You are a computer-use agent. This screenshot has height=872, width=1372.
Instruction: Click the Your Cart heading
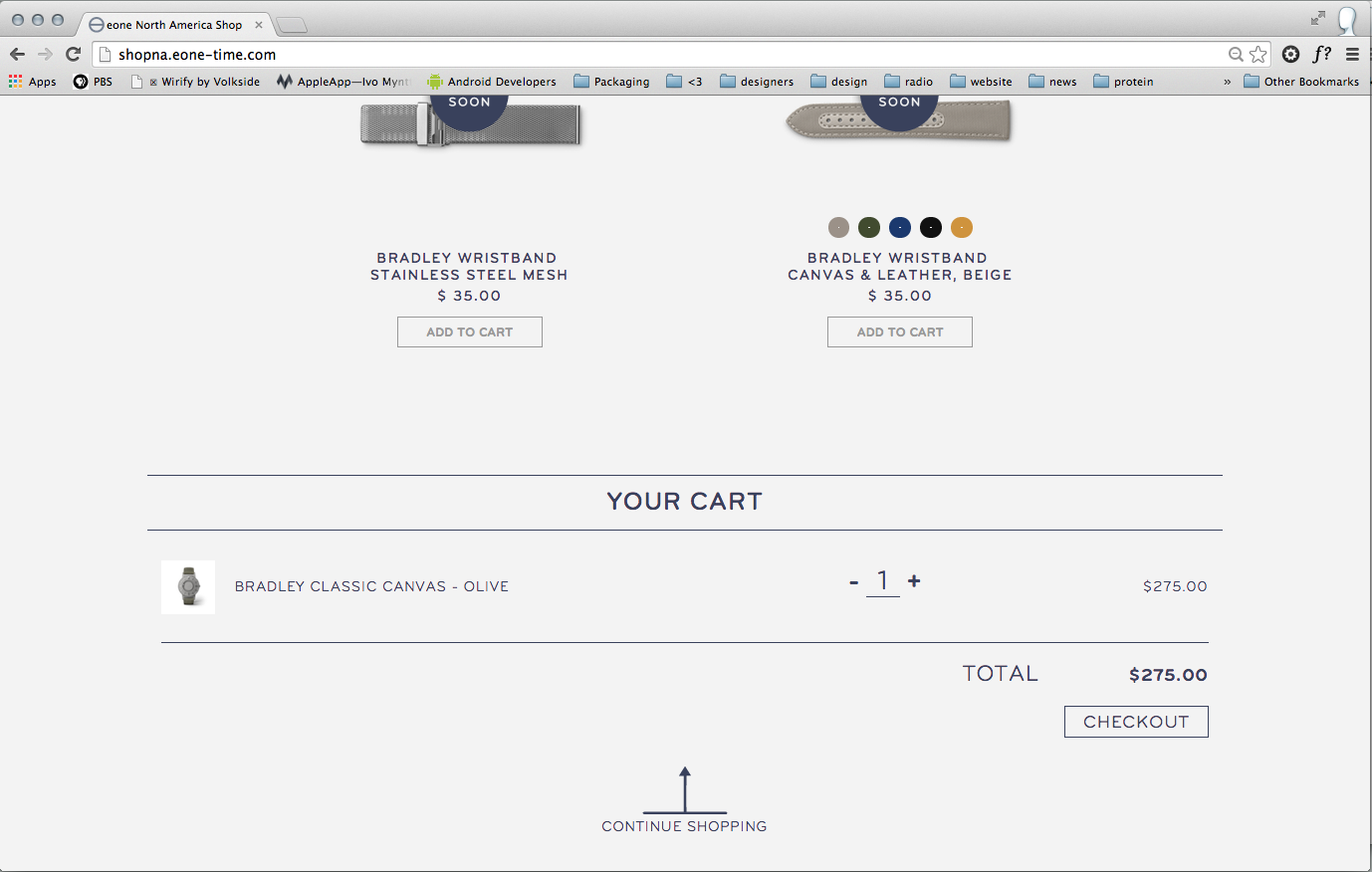point(685,502)
